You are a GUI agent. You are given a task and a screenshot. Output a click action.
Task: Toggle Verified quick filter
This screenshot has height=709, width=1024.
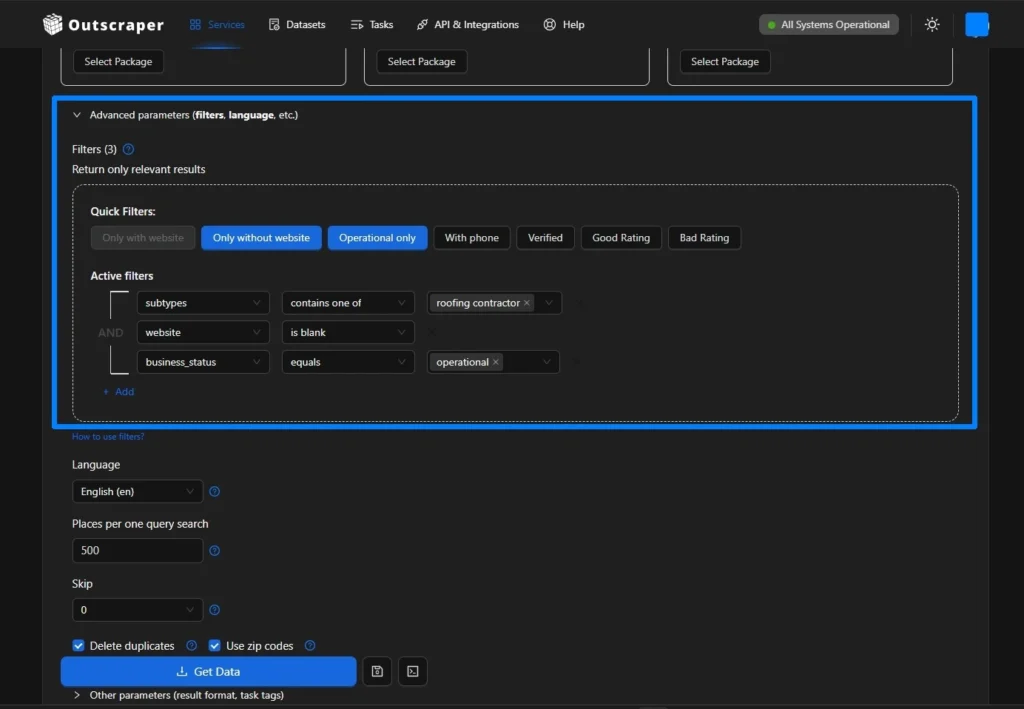coord(545,238)
